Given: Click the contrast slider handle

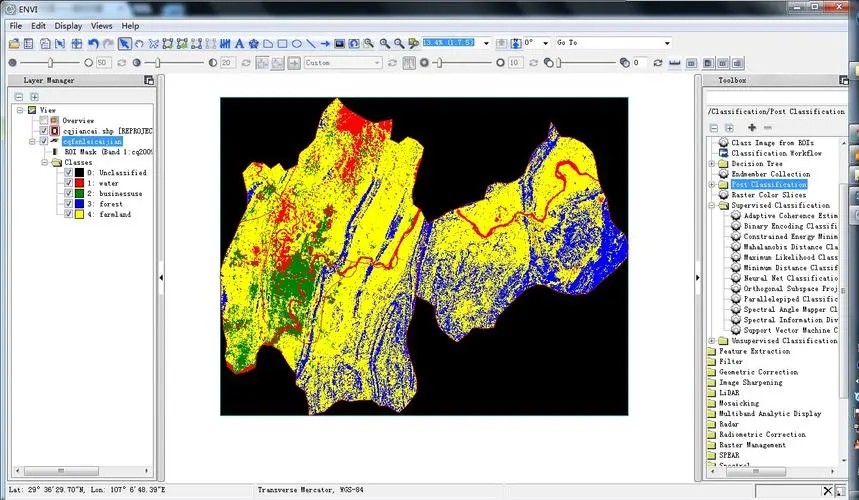Looking at the screenshot, I should (158, 63).
